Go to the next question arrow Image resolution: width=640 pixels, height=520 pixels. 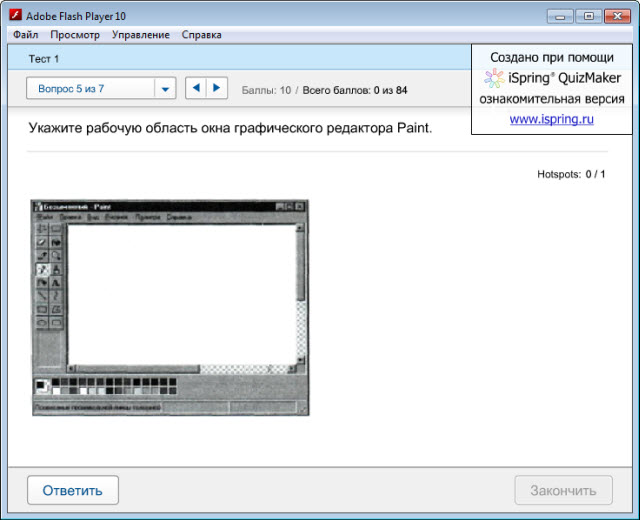[x=216, y=88]
